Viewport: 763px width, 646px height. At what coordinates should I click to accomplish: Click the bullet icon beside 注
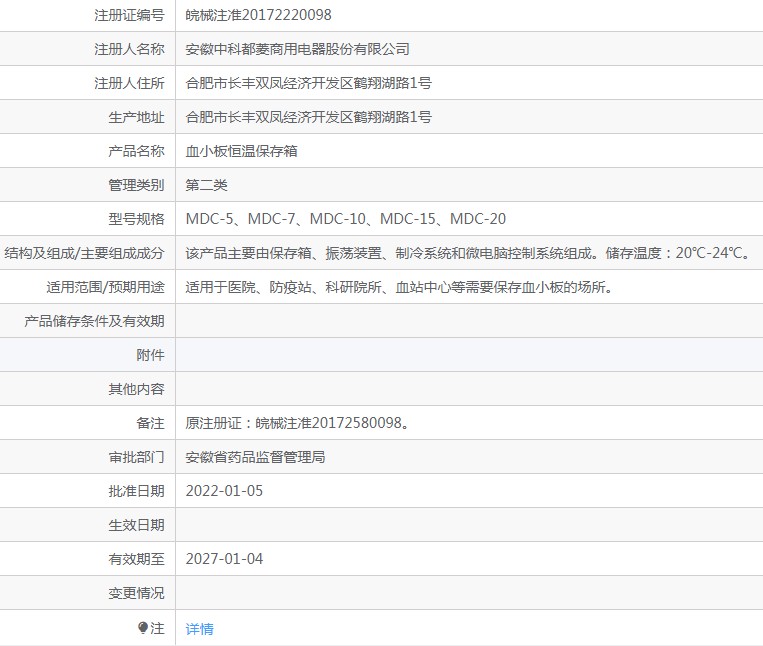click(143, 628)
